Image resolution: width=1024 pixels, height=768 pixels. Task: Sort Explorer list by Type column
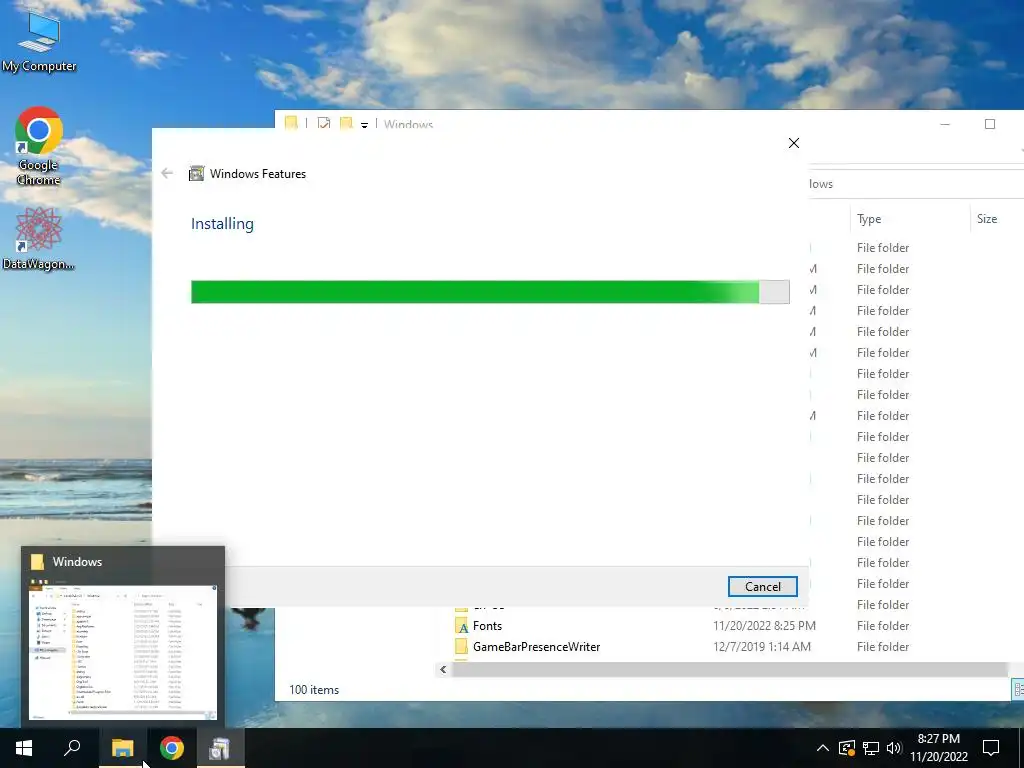910,219
